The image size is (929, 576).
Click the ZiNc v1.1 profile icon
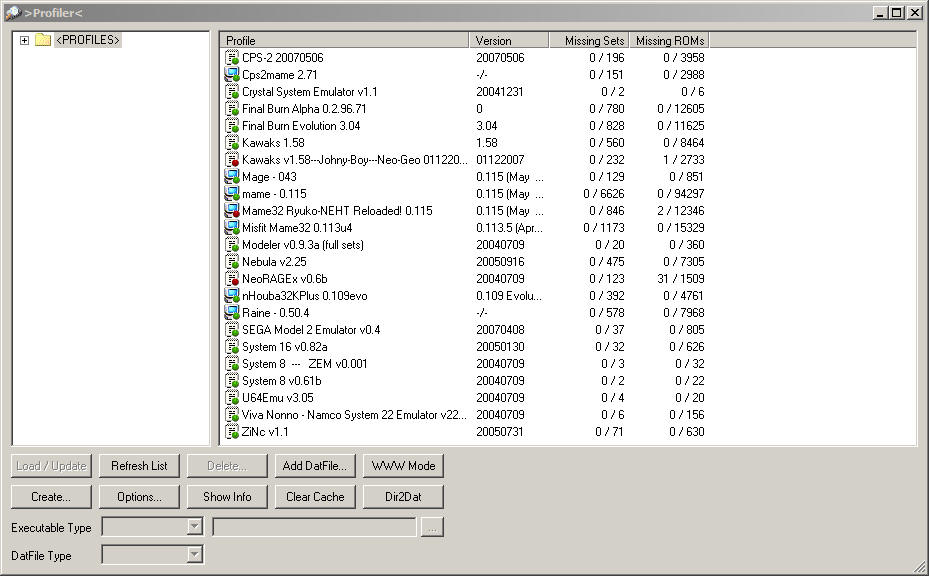pos(232,431)
